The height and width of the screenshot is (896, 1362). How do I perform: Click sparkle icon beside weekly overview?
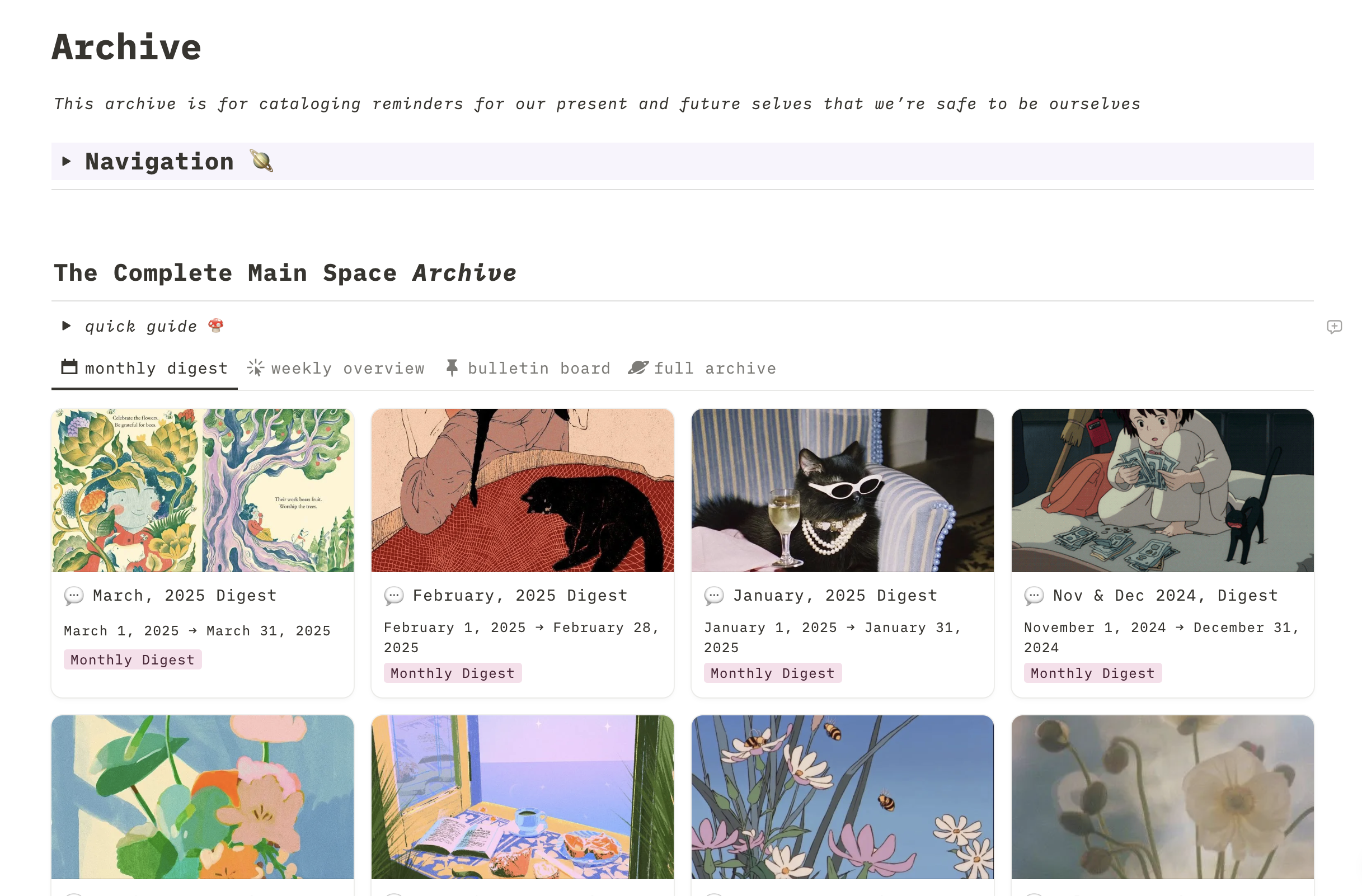255,368
